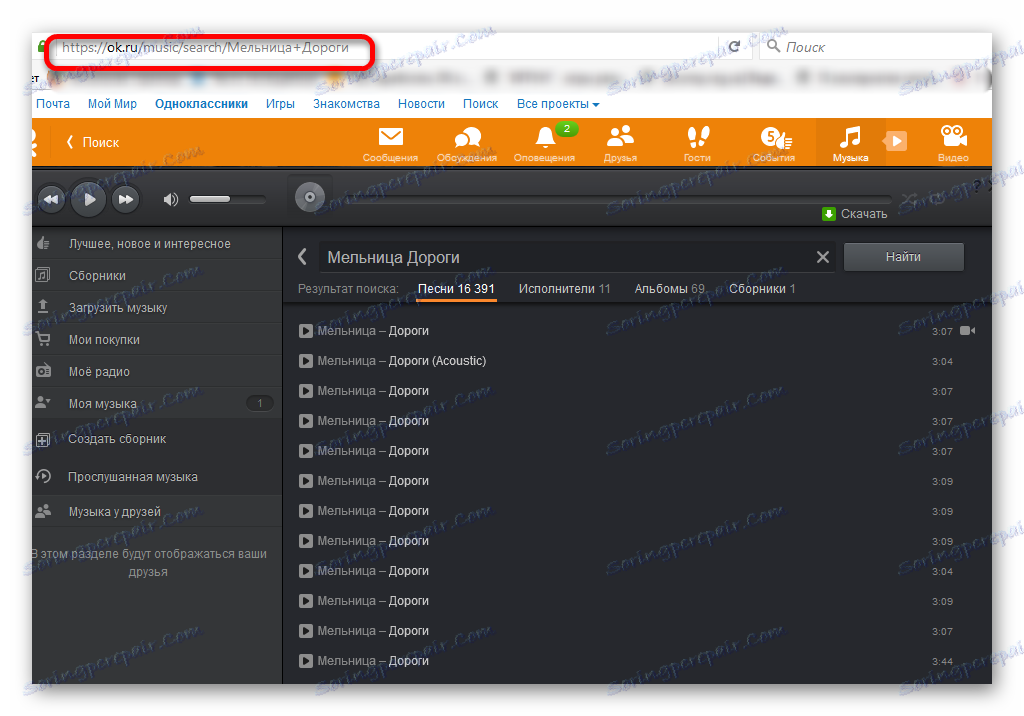Click the clock history icon
This screenshot has width=1024, height=716.
click(43, 476)
